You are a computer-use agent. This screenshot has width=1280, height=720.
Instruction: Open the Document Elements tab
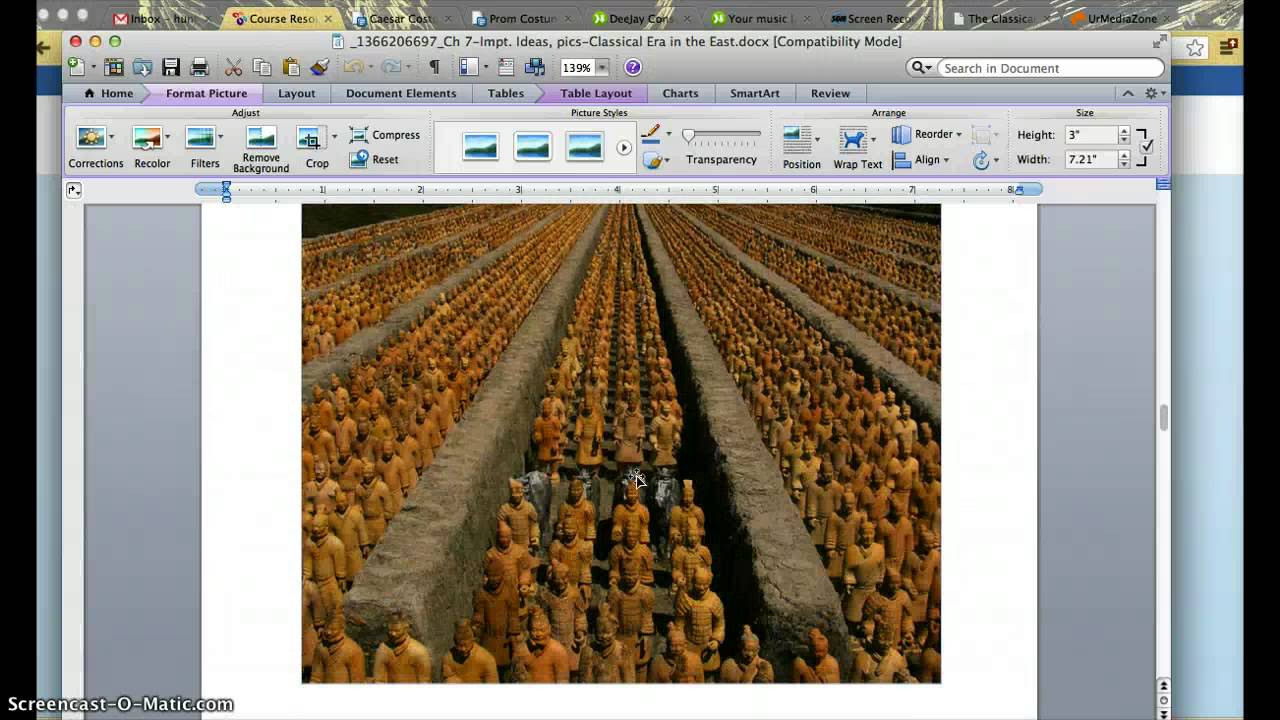tap(401, 93)
